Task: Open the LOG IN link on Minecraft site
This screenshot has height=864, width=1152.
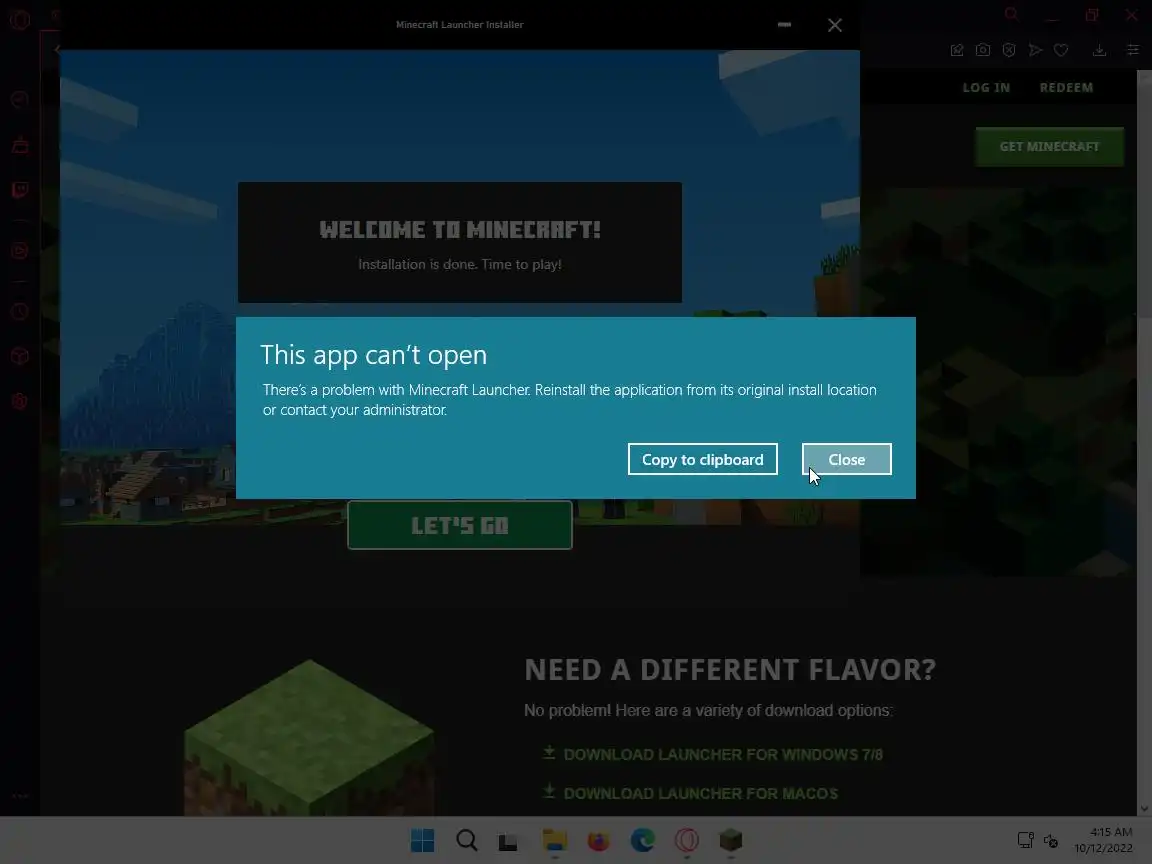Action: click(986, 87)
